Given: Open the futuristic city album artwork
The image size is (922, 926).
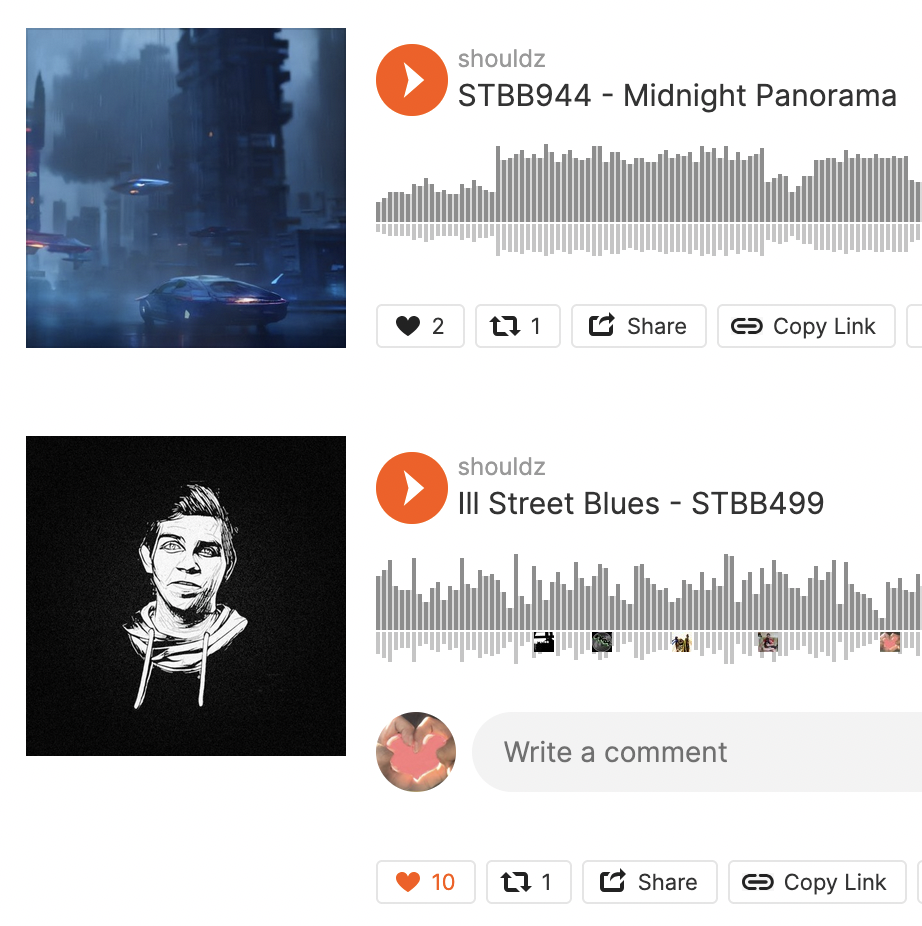Looking at the screenshot, I should click(x=186, y=188).
